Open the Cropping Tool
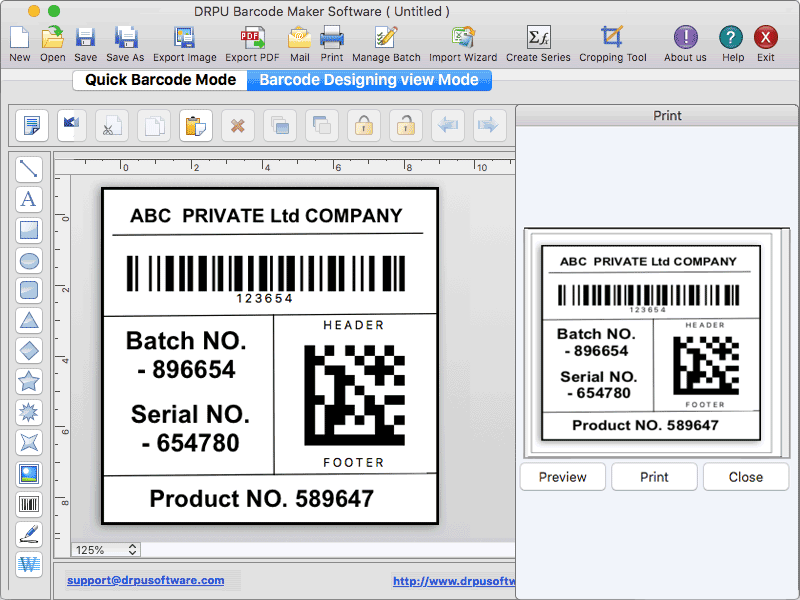The width and height of the screenshot is (800, 600). pyautogui.click(x=612, y=42)
